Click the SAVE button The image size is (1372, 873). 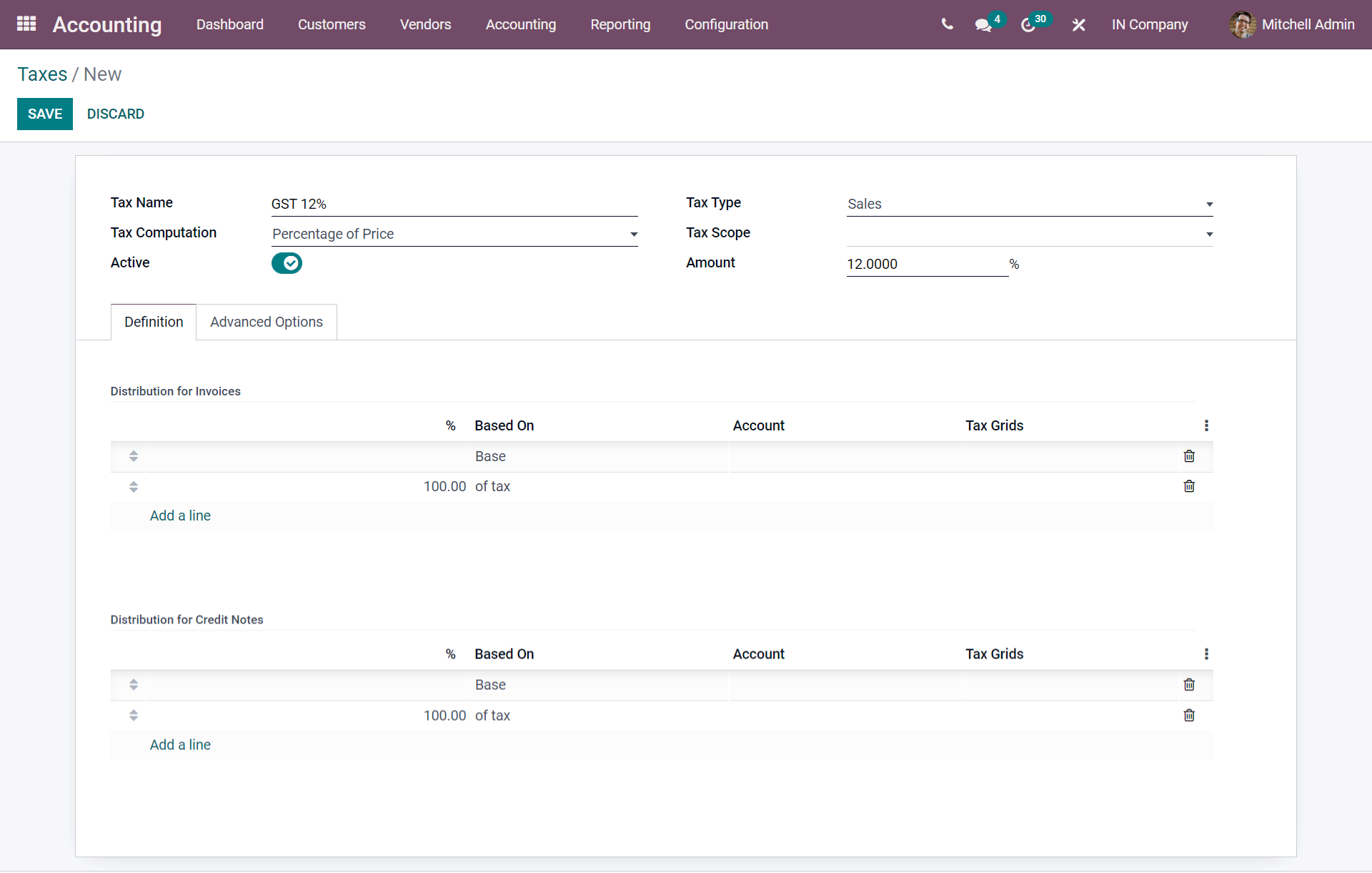pos(45,113)
